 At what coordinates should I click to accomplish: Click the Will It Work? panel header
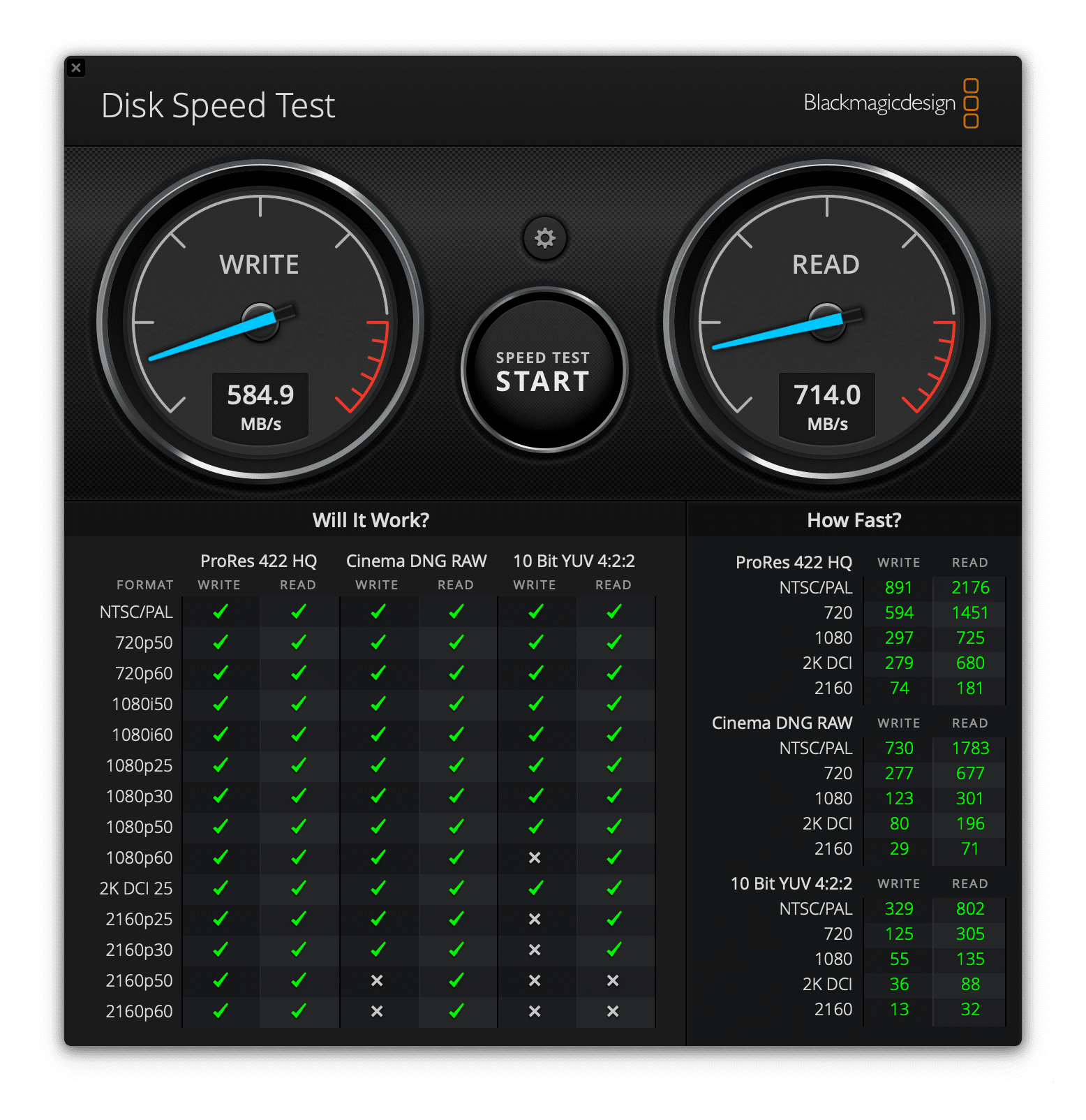(x=371, y=520)
